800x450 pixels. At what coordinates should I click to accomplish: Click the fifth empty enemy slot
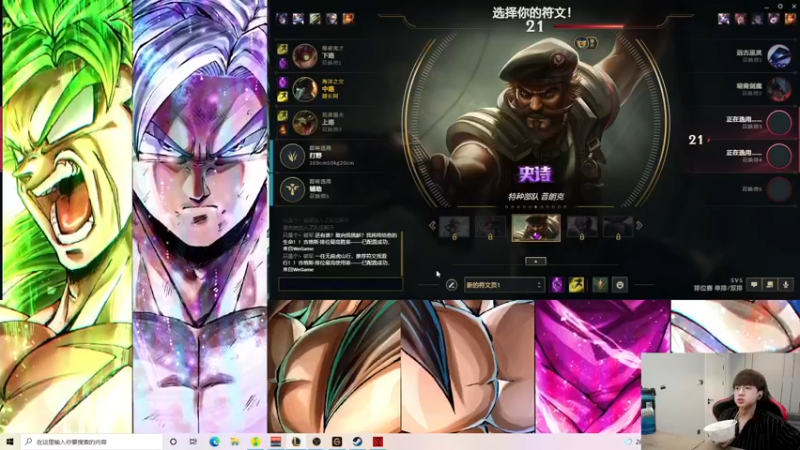[x=779, y=189]
